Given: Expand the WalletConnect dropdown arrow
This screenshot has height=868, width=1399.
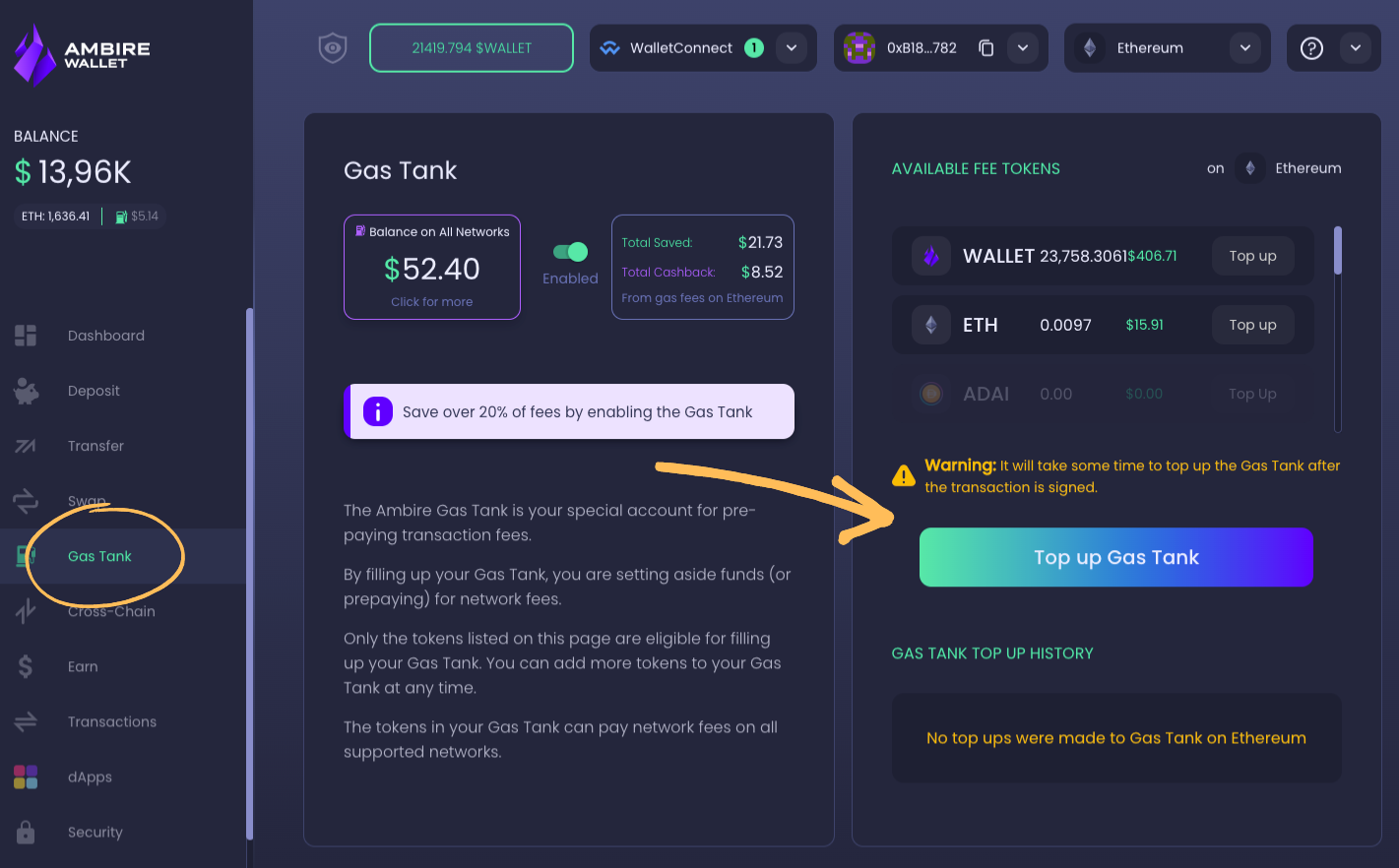Looking at the screenshot, I should [792, 48].
